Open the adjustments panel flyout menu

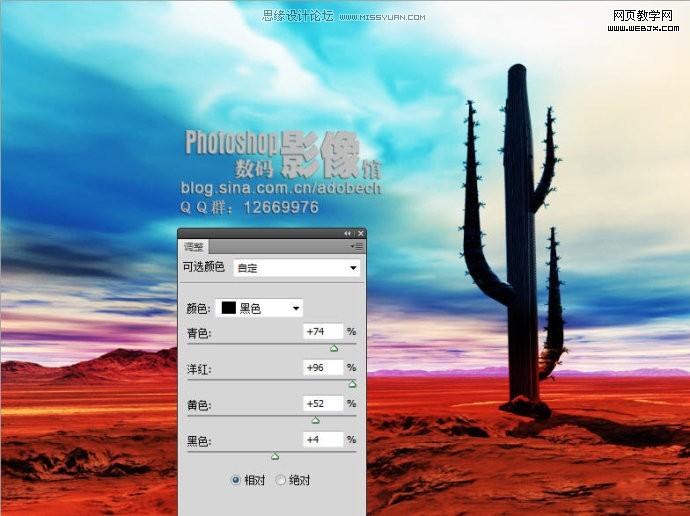(357, 247)
